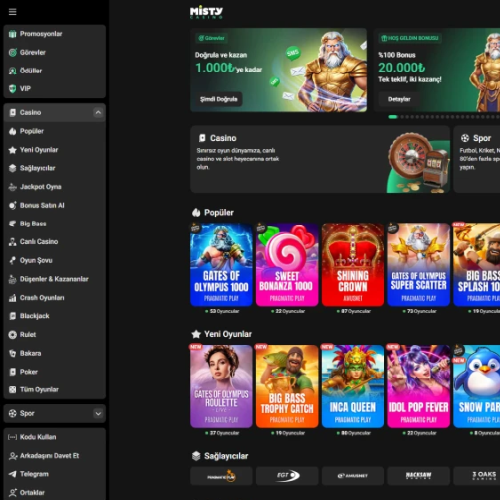The height and width of the screenshot is (500, 500).
Task: Click the Bonus Satın Al icon
Action: 12,206
